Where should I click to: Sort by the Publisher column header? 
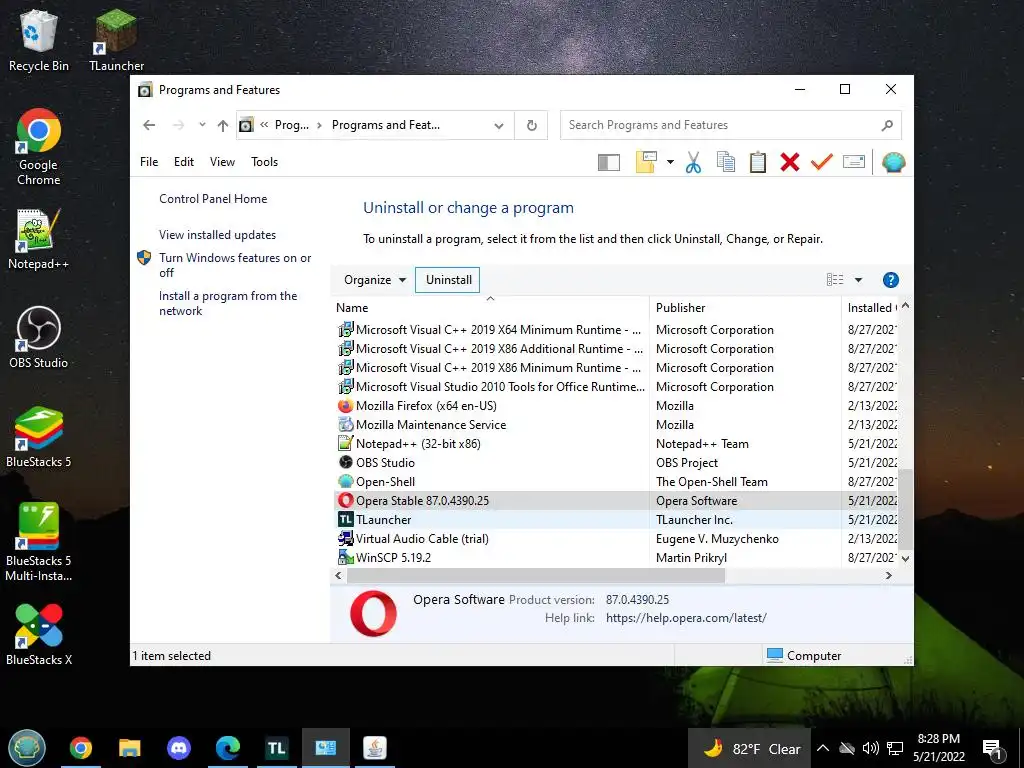745,308
